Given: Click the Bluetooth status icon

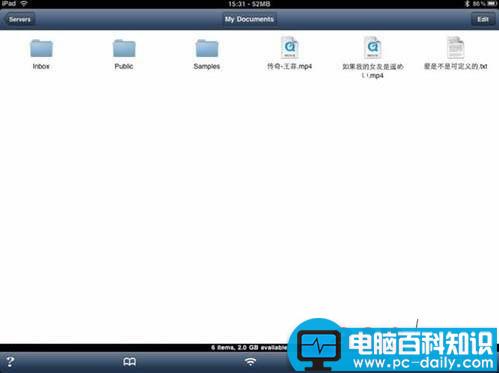Looking at the screenshot, I should [x=467, y=4].
